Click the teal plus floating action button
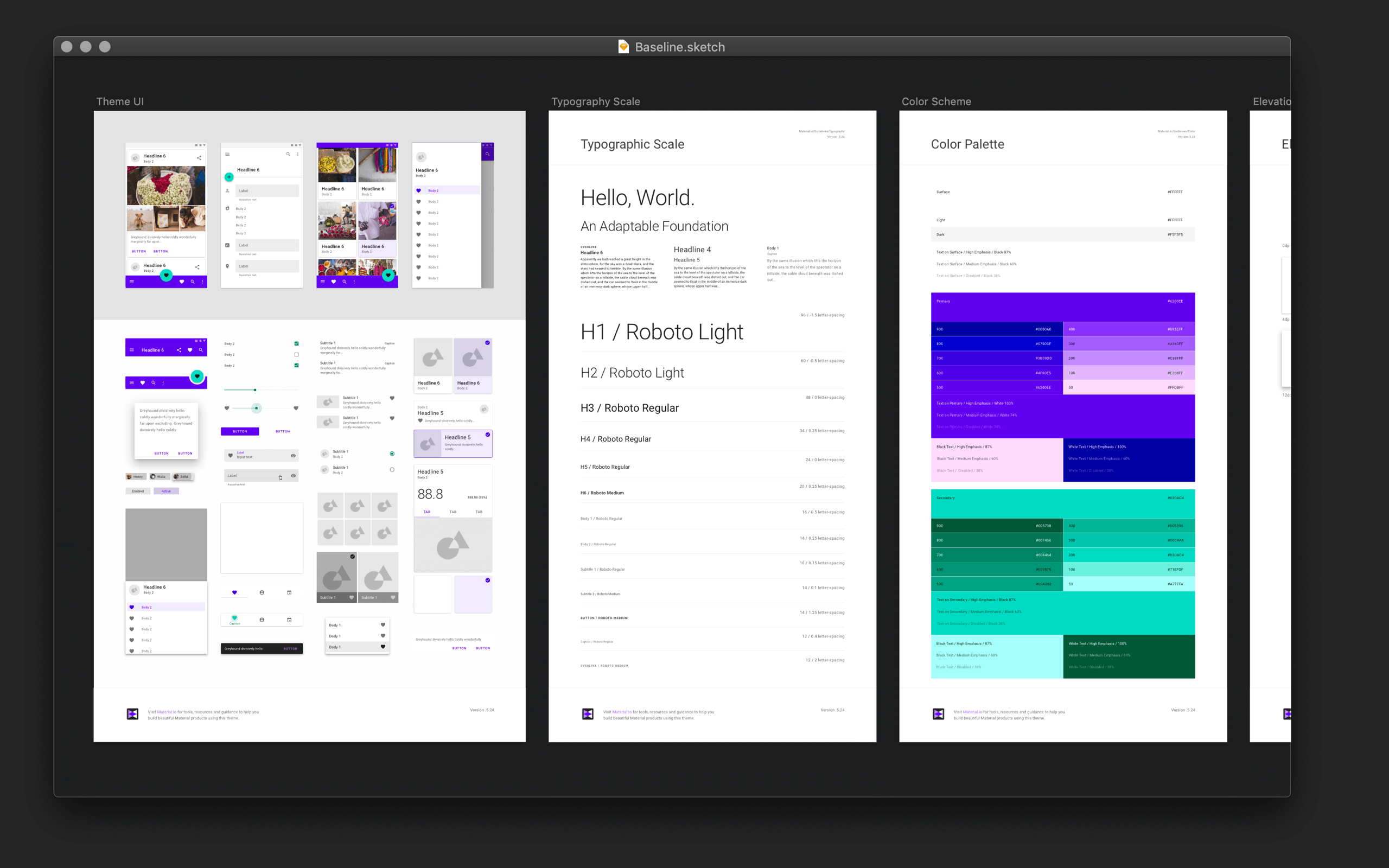The width and height of the screenshot is (1389, 868). point(229,177)
